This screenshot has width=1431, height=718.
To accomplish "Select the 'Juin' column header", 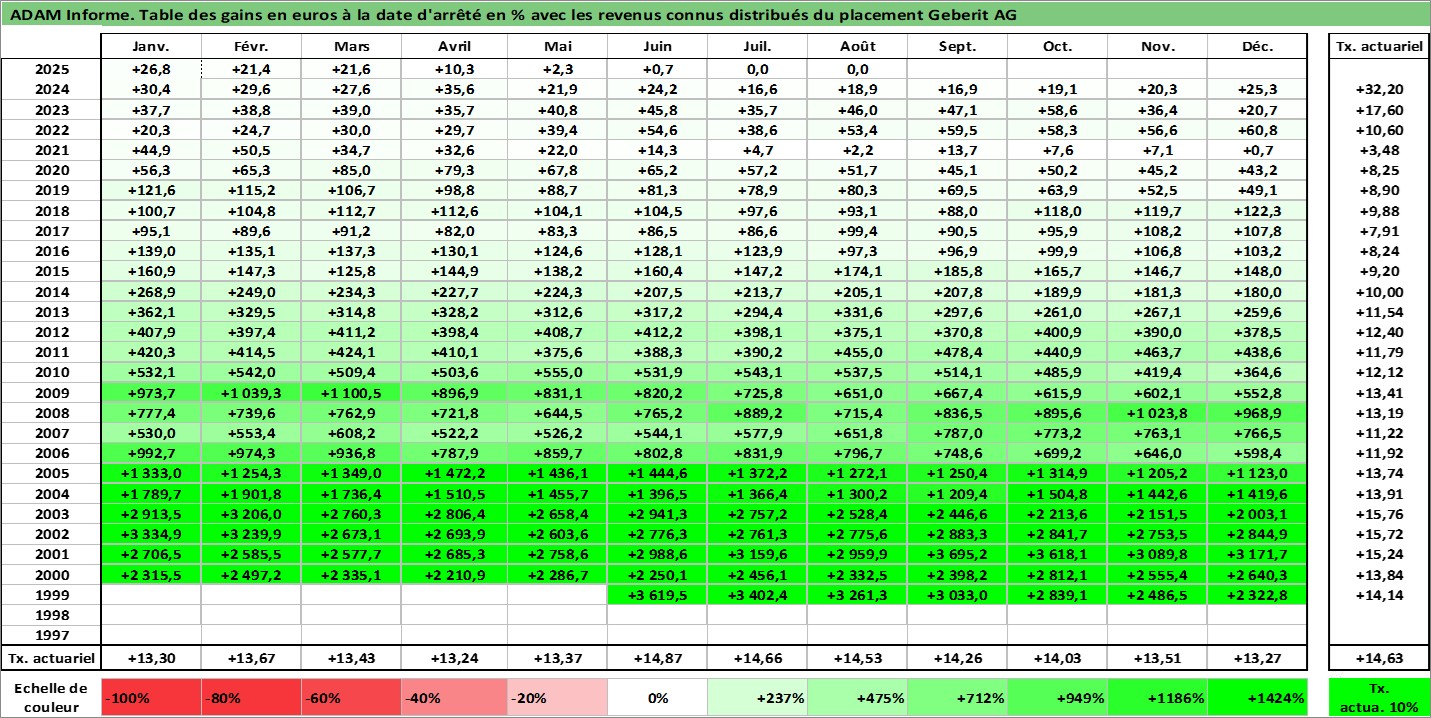I will coord(657,47).
